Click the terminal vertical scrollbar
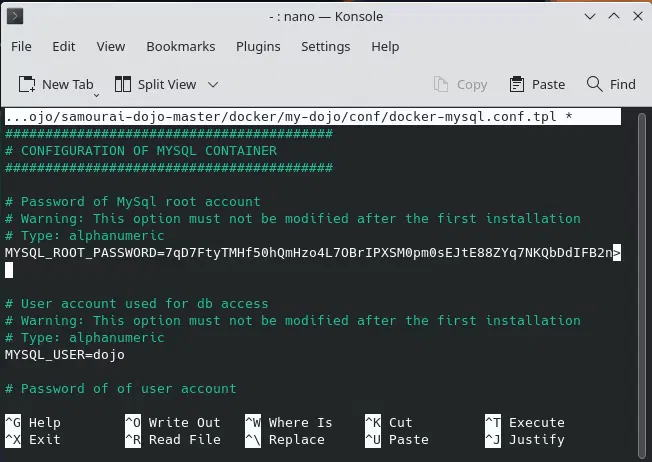 pyautogui.click(x=642, y=285)
